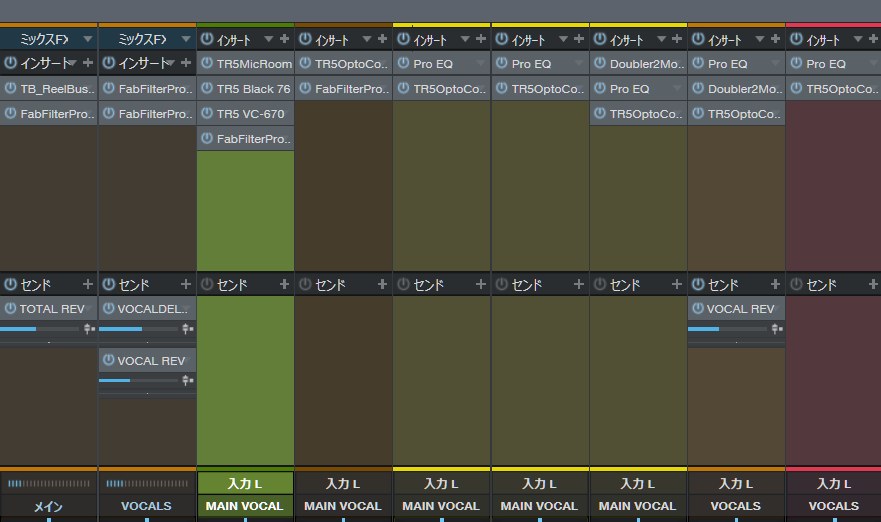Click the VOCALDEL send pre/post fader icon
Viewport: 881px width, 522px height.
point(187,329)
